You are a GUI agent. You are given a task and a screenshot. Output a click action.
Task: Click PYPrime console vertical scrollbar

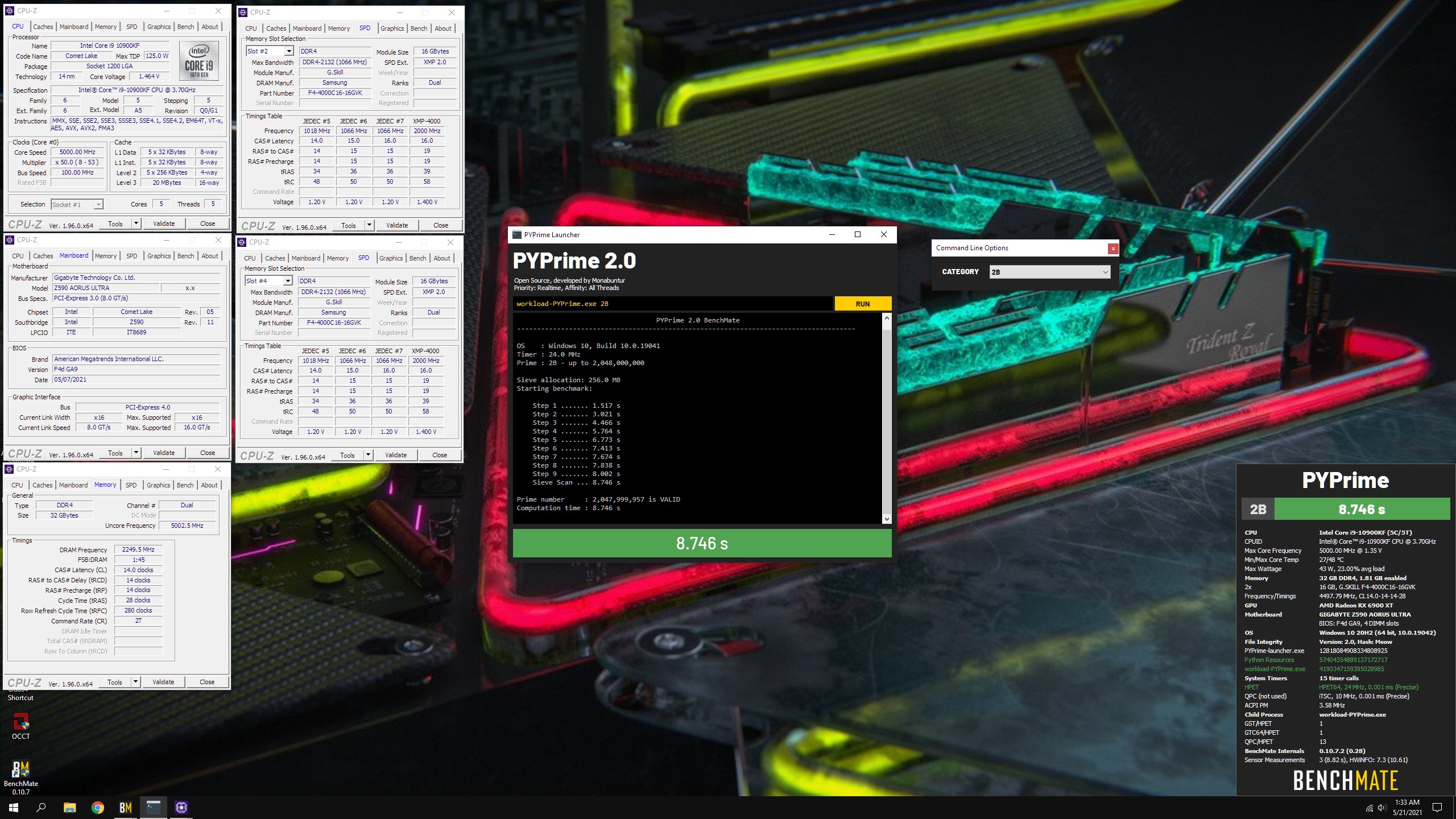click(x=886, y=419)
